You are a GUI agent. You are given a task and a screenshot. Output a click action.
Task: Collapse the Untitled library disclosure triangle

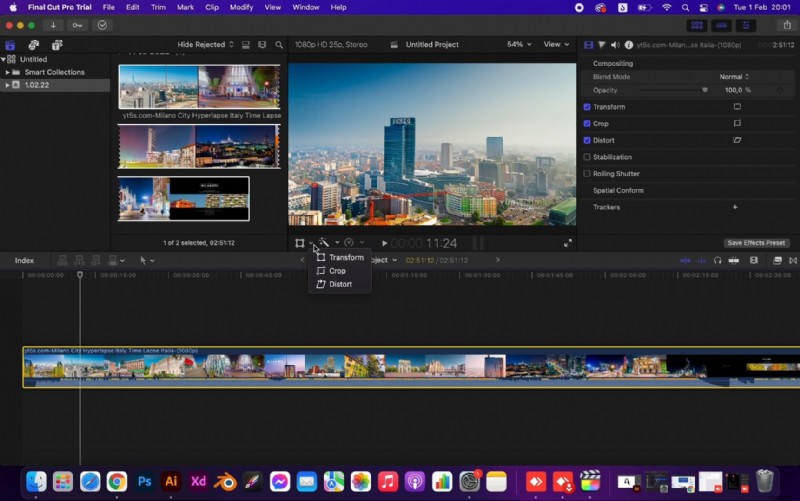[x=4, y=59]
